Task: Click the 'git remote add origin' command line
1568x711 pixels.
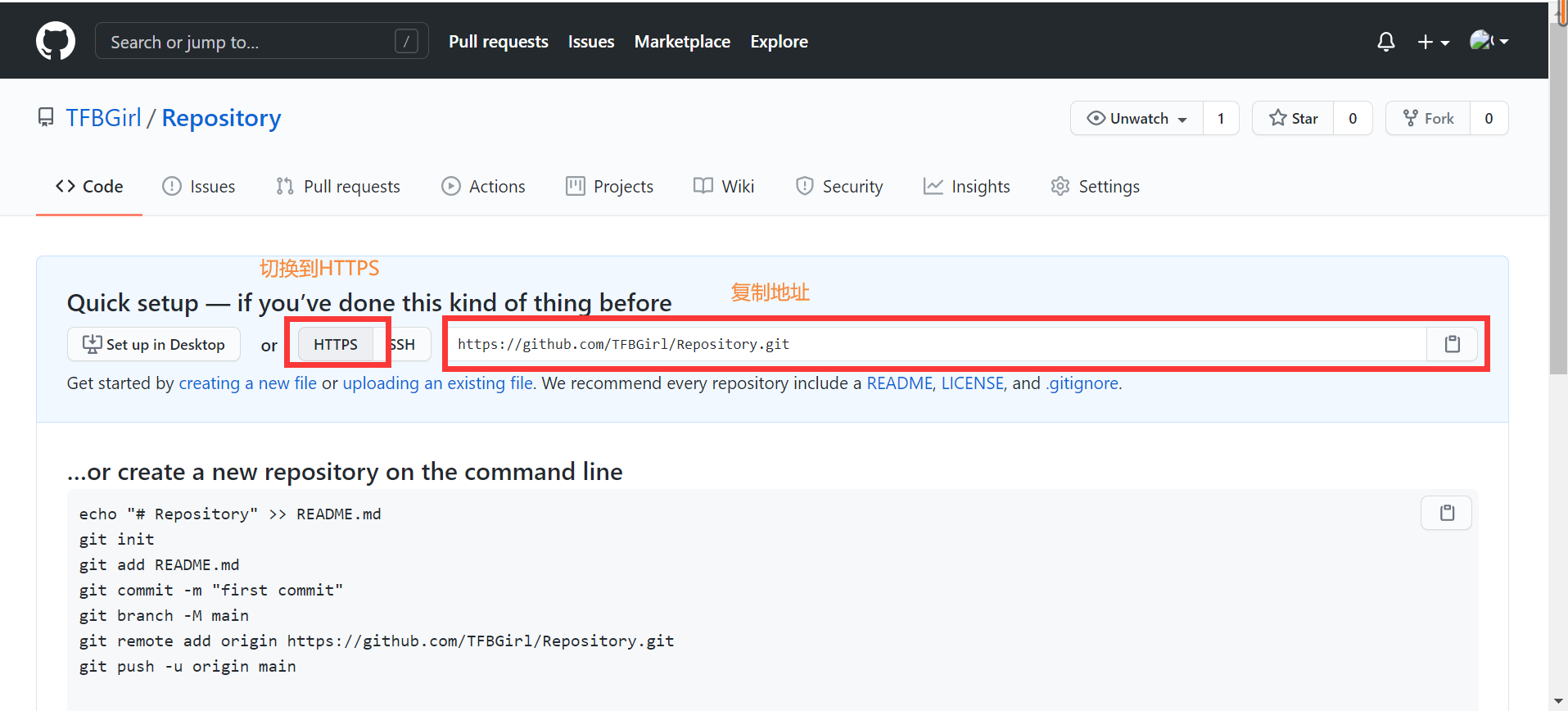Action: 377,641
